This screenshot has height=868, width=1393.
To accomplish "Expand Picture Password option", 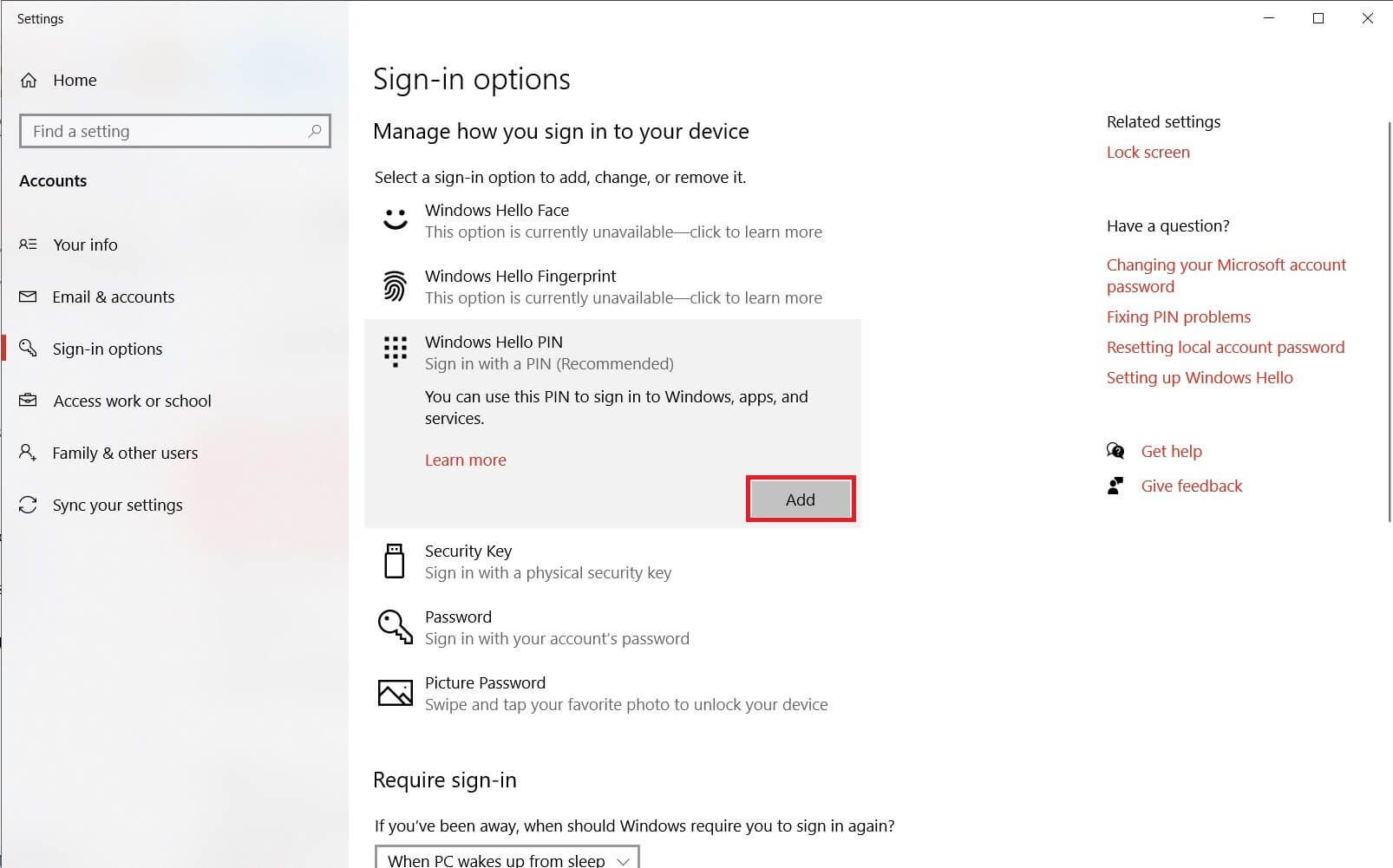I will tap(612, 693).
